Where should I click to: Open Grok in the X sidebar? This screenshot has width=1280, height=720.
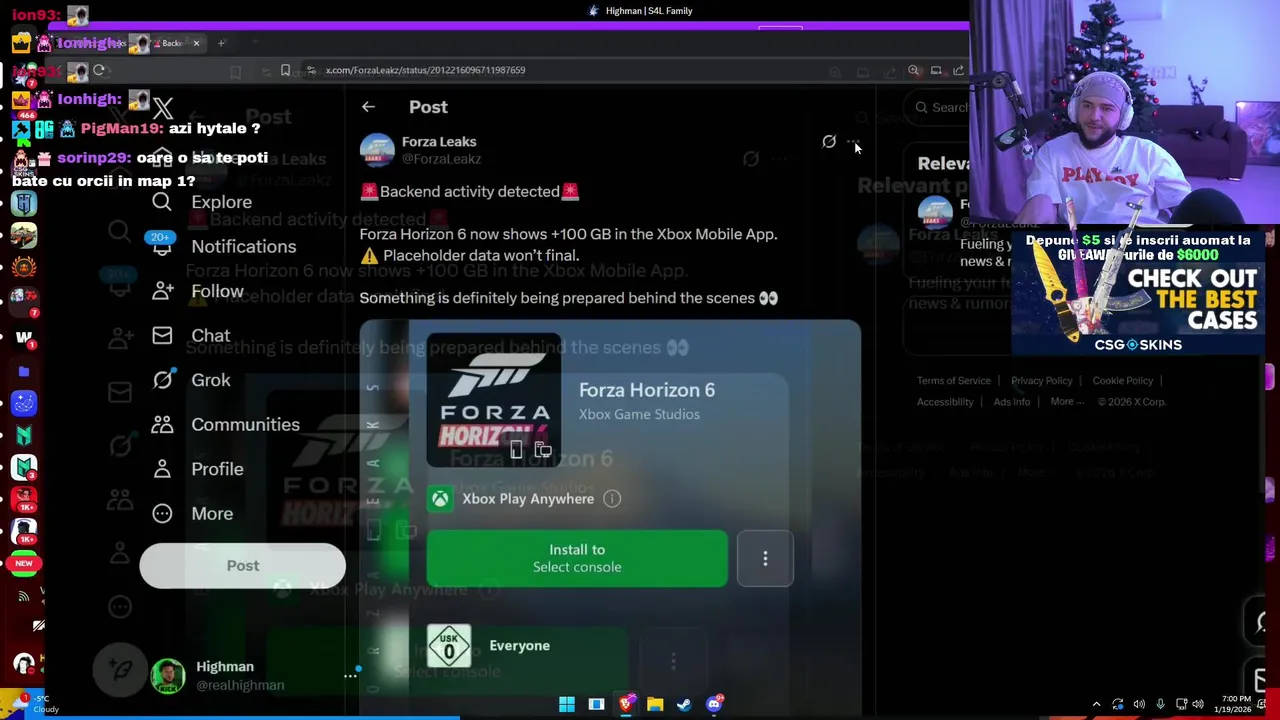click(210, 380)
